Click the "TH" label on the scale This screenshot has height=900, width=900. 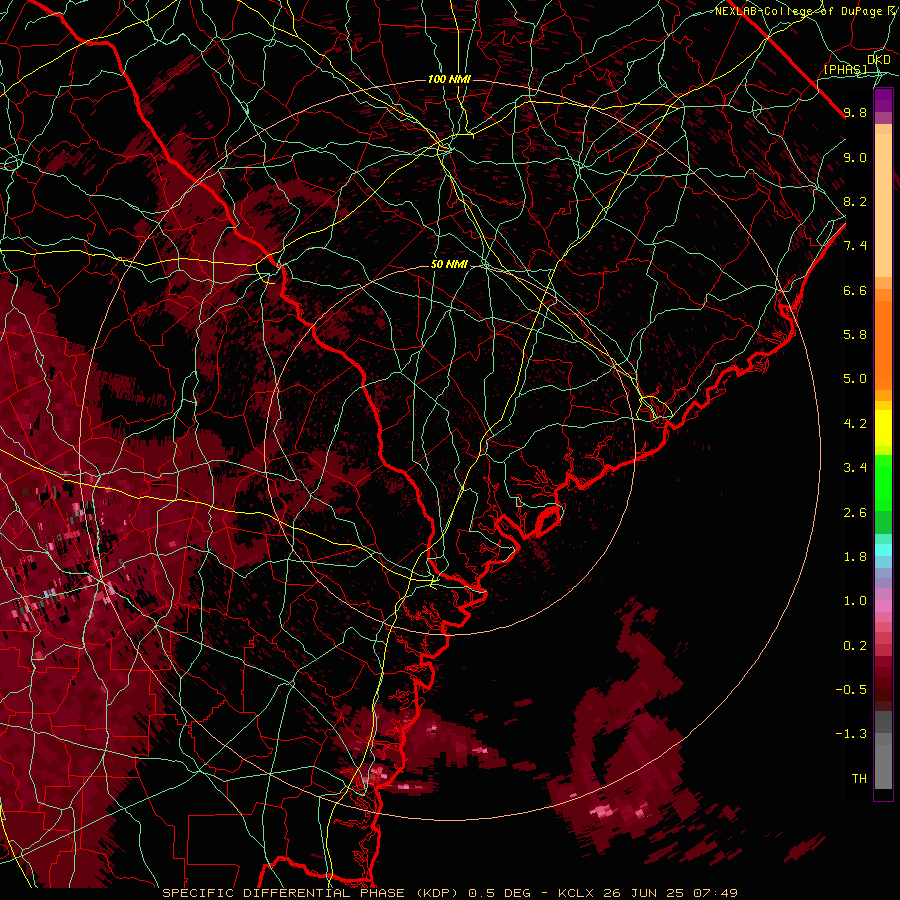click(x=859, y=778)
